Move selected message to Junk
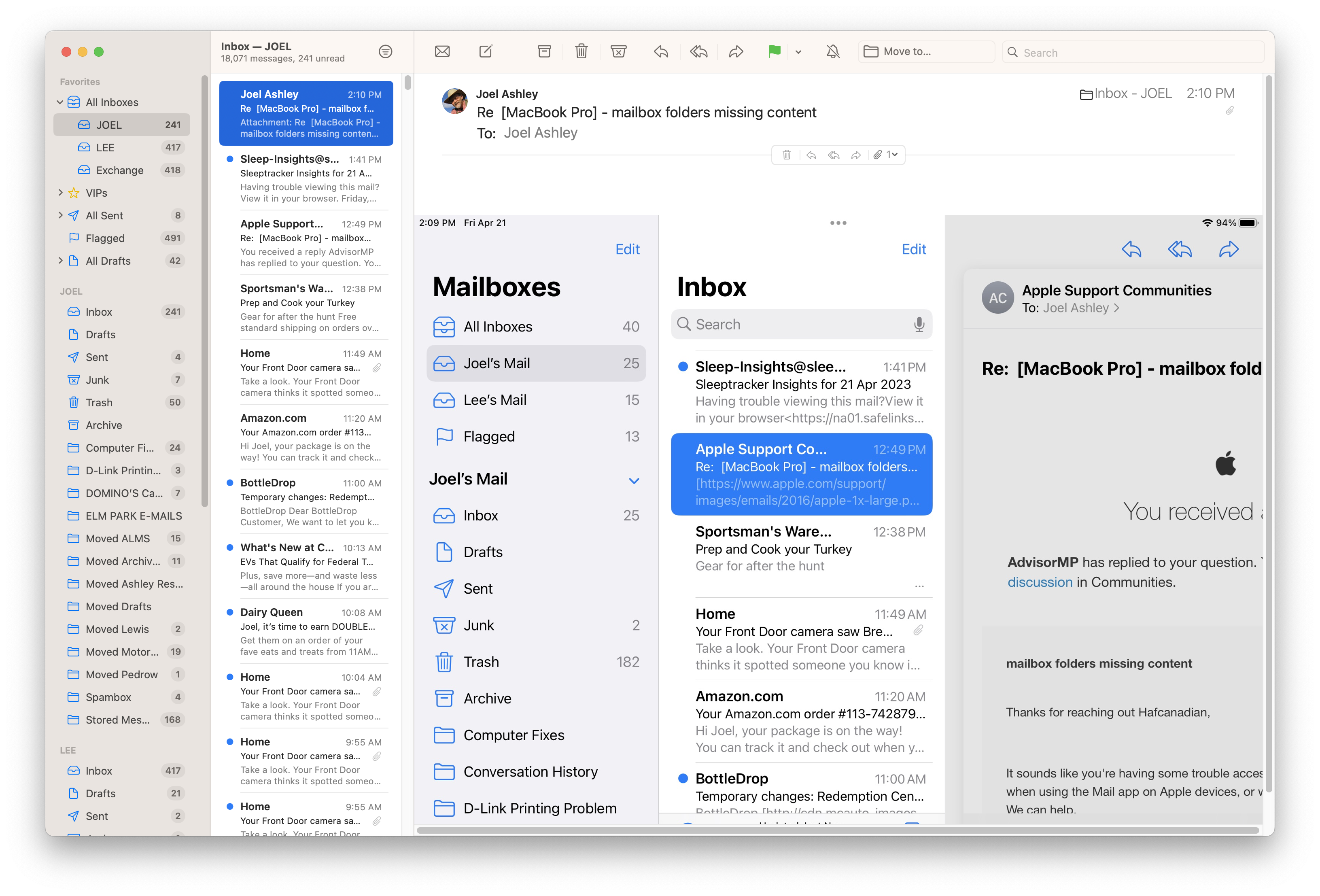The height and width of the screenshot is (896, 1320). [618, 52]
